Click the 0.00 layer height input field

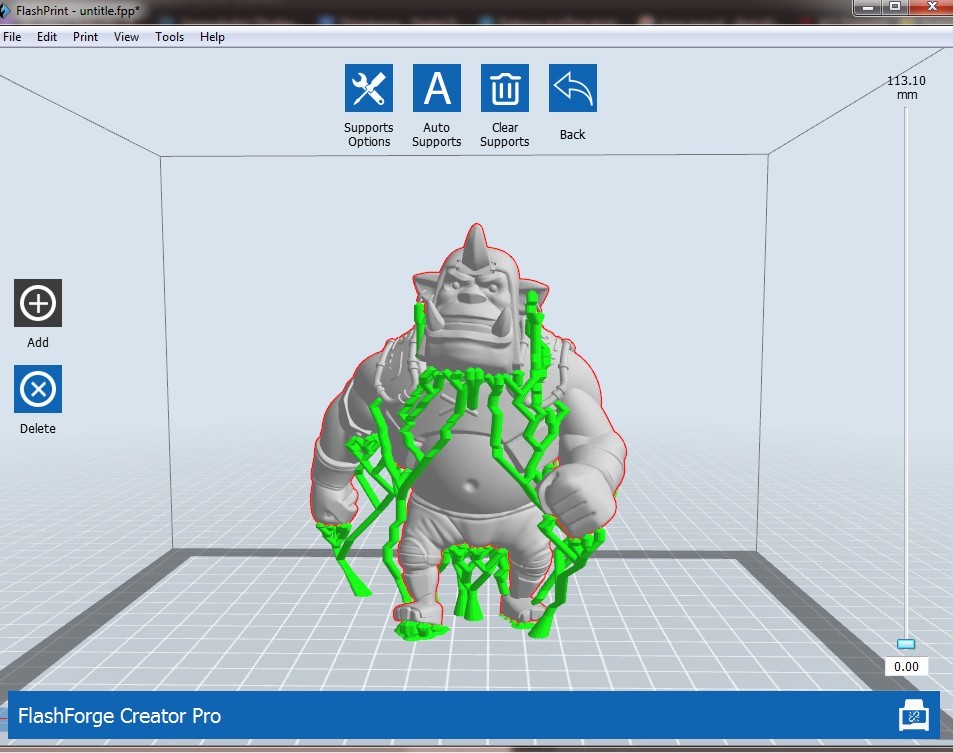[906, 667]
